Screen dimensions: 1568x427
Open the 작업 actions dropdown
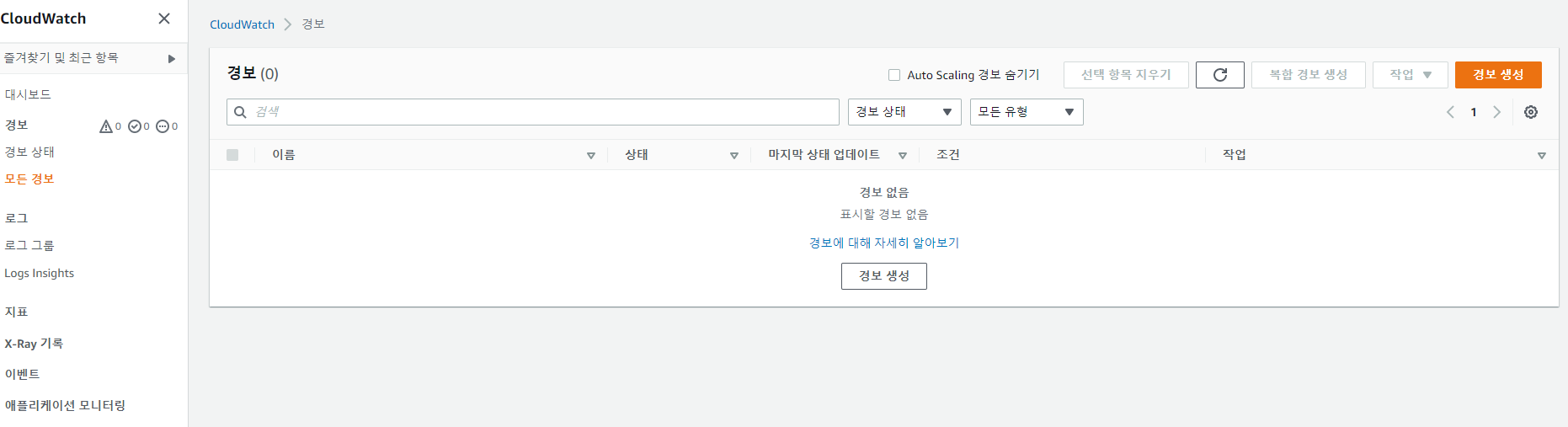(x=1411, y=75)
